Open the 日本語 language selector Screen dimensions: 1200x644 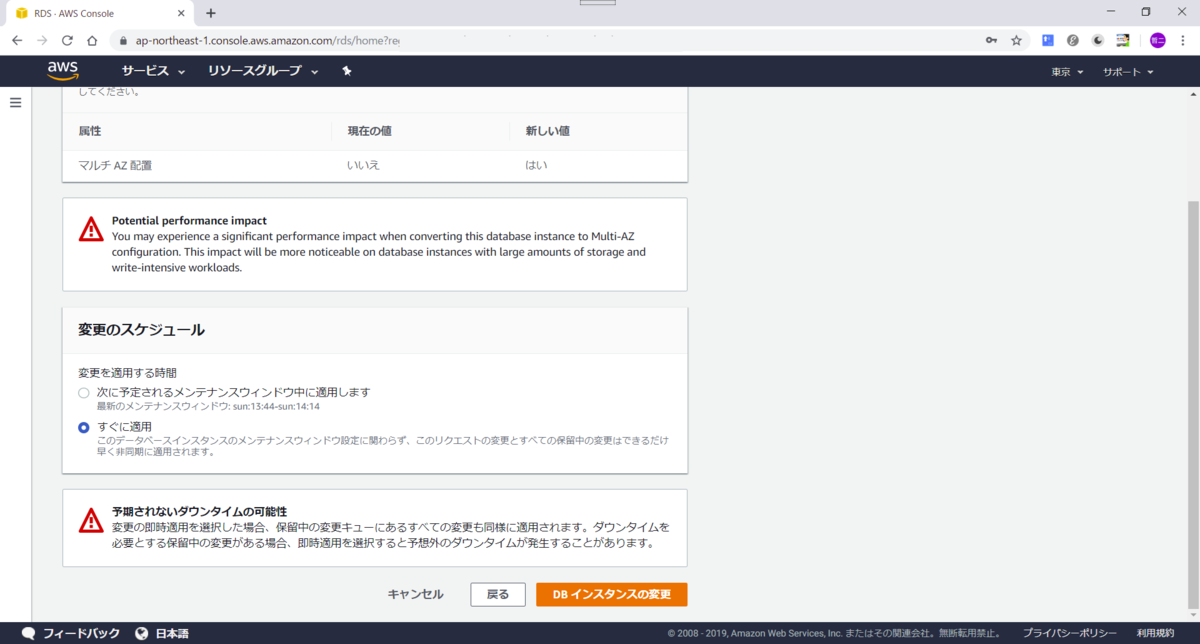172,634
